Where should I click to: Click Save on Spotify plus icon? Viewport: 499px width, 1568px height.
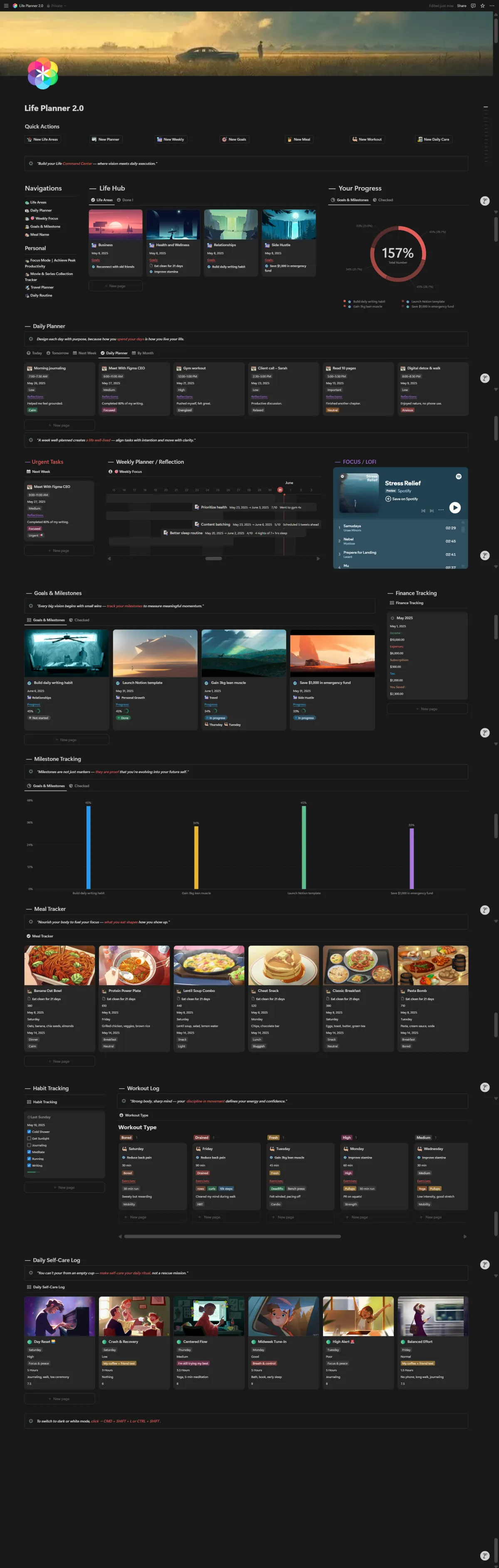tap(388, 499)
